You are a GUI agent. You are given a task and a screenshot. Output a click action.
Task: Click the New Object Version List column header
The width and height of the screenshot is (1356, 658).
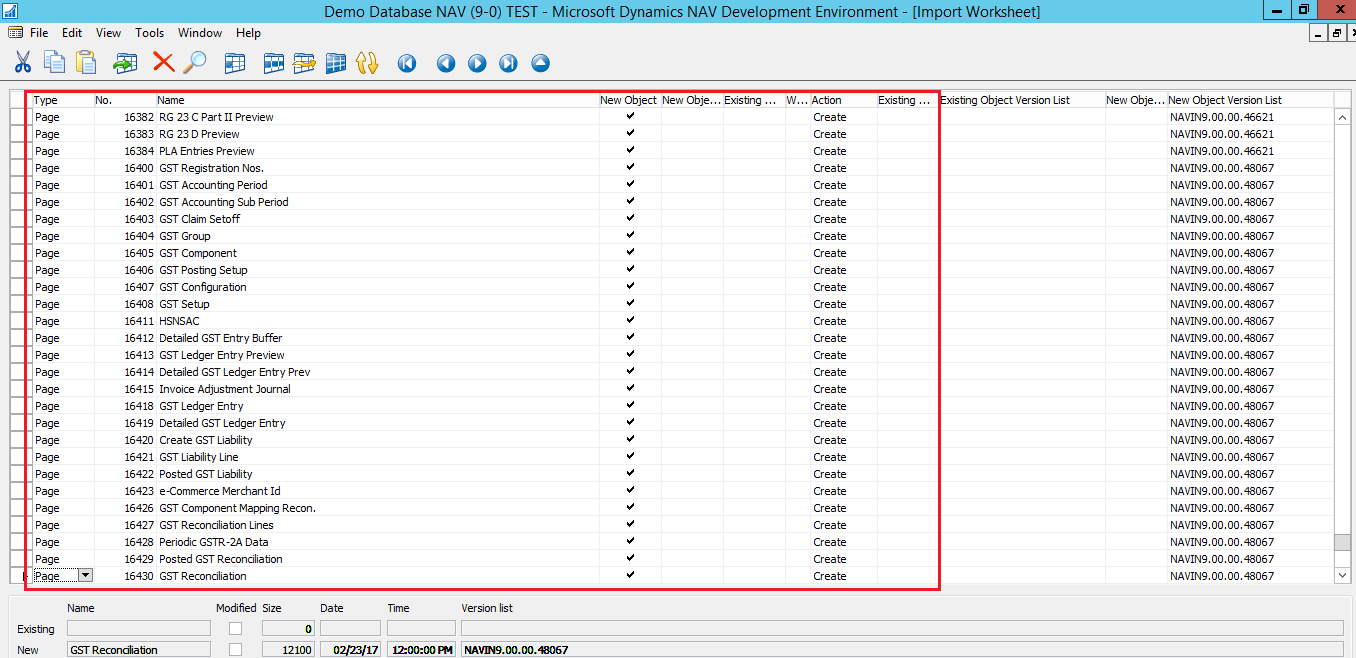pos(1250,100)
